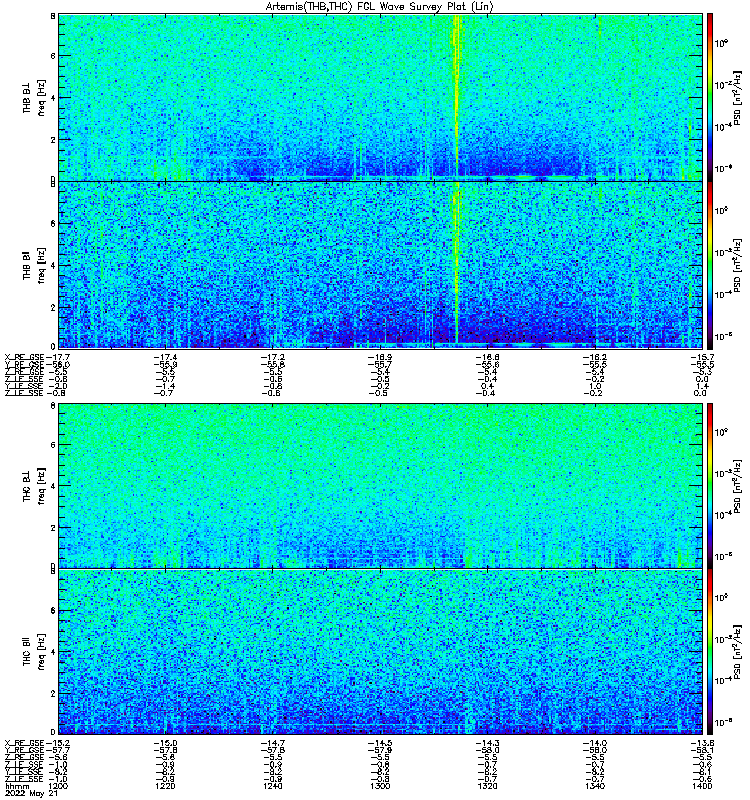Viewport: 750px width, 800px height.
Task: Click the -17.7 ephemeris value
Action: pos(58,357)
